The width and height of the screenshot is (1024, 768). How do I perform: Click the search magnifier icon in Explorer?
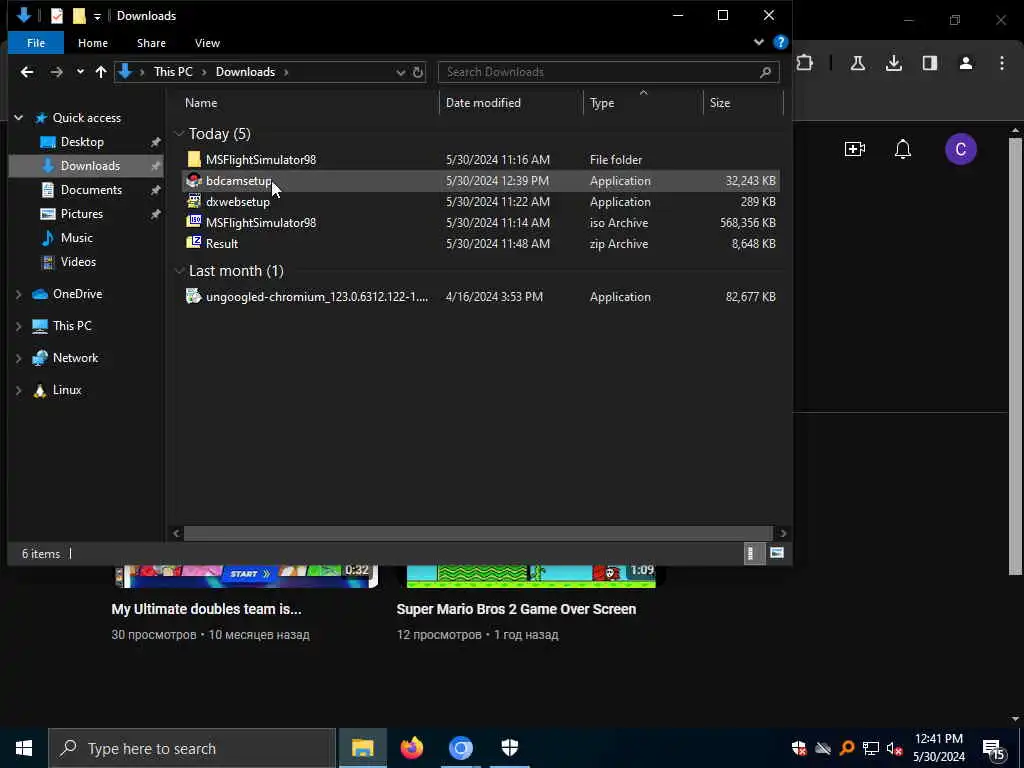coord(765,72)
